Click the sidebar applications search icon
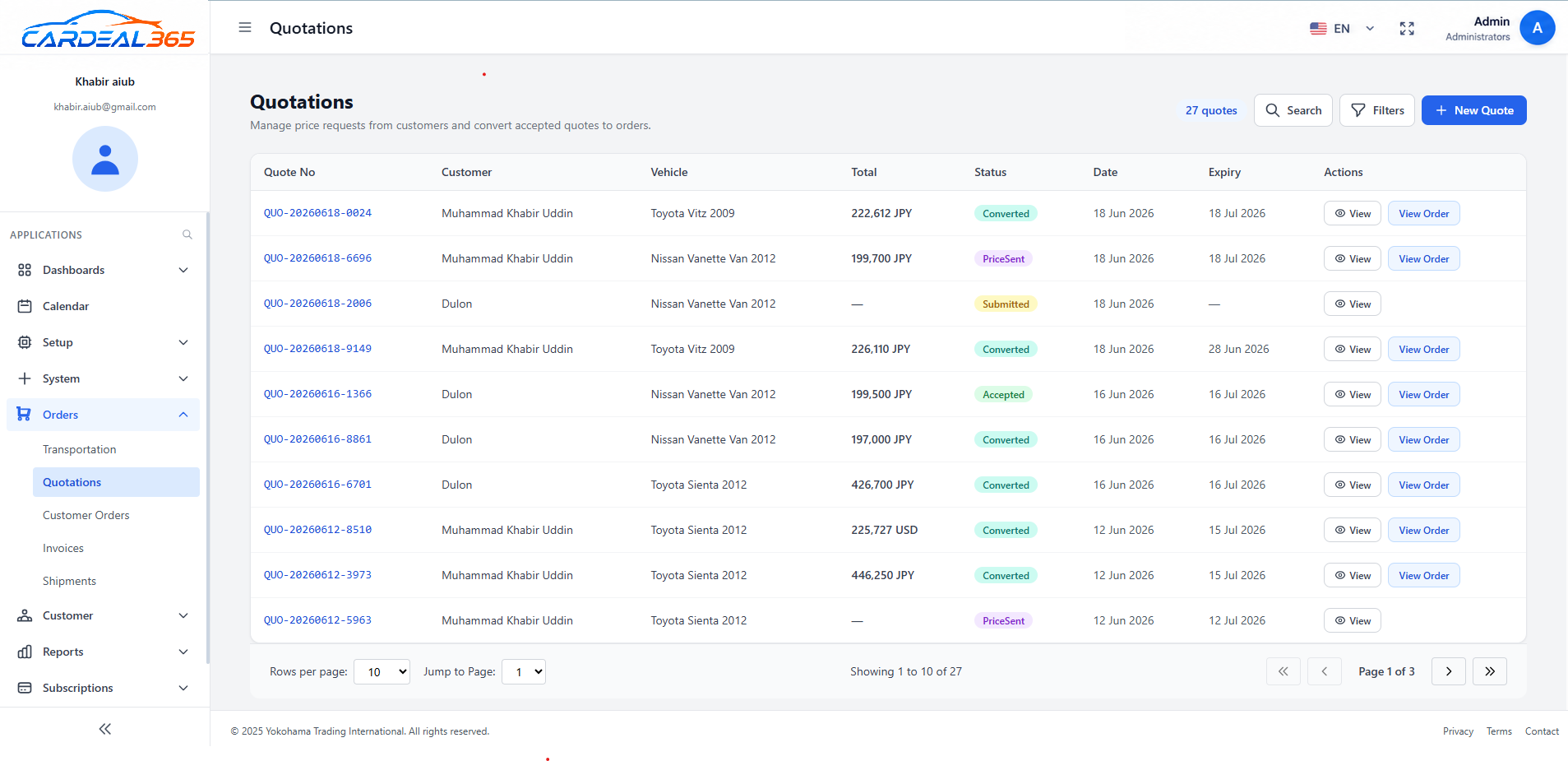Viewport: 1568px width, 761px height. (187, 234)
